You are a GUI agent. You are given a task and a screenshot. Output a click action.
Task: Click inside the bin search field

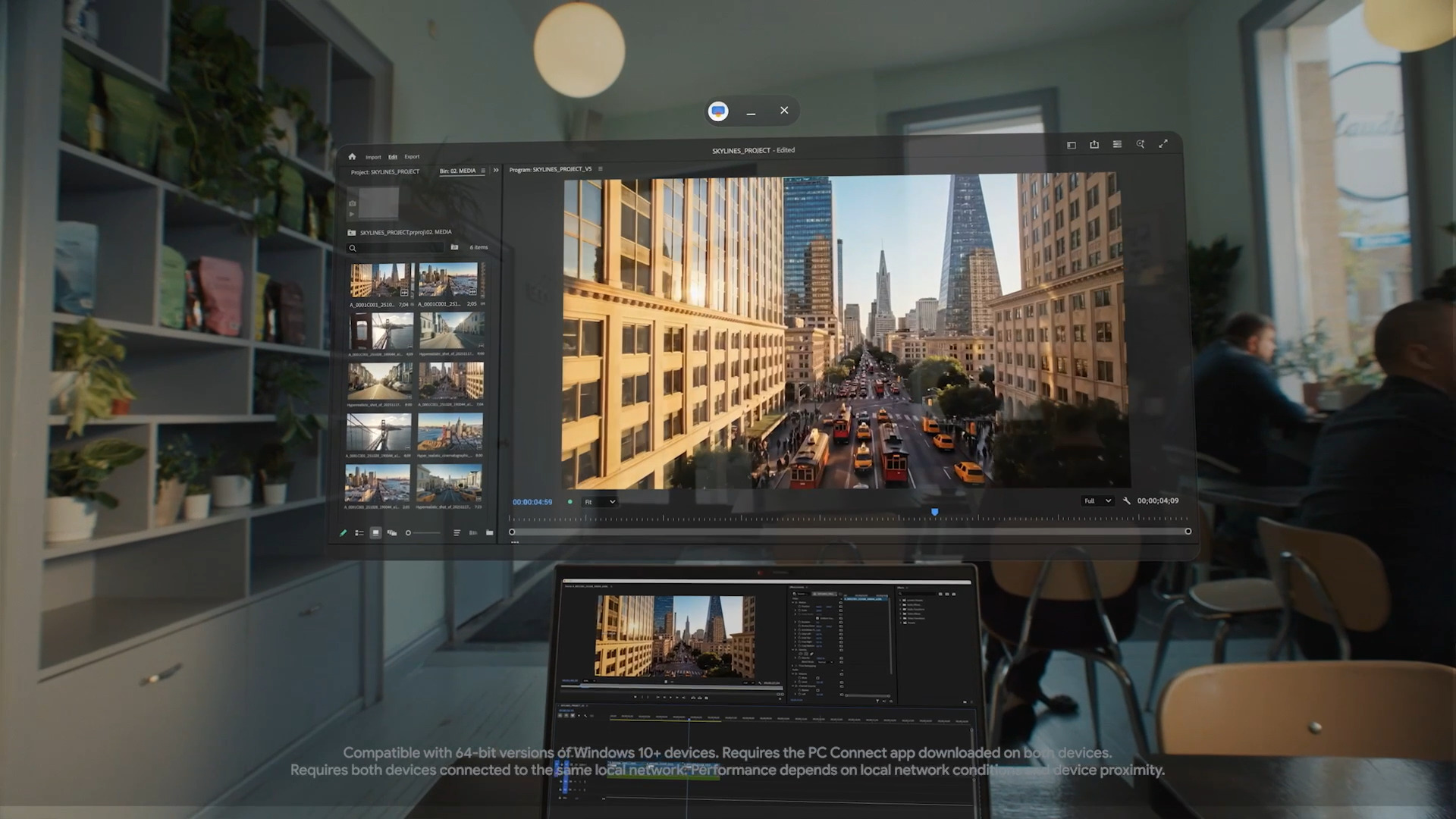(394, 248)
